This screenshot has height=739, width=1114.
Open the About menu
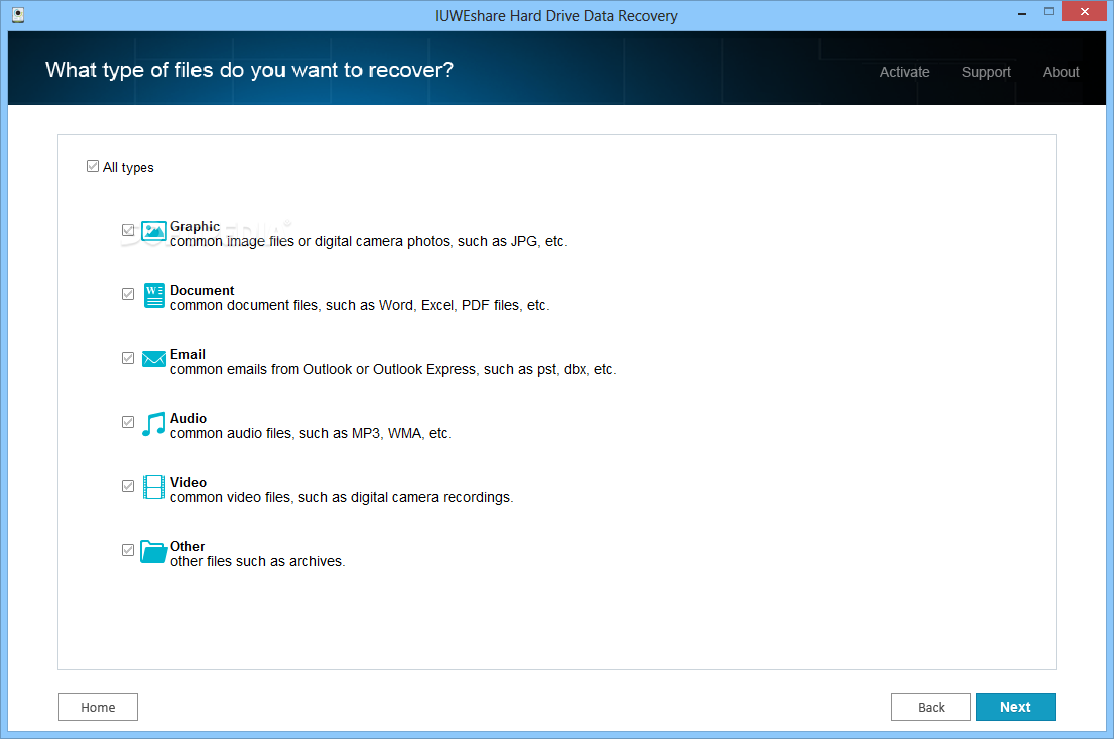point(1061,72)
